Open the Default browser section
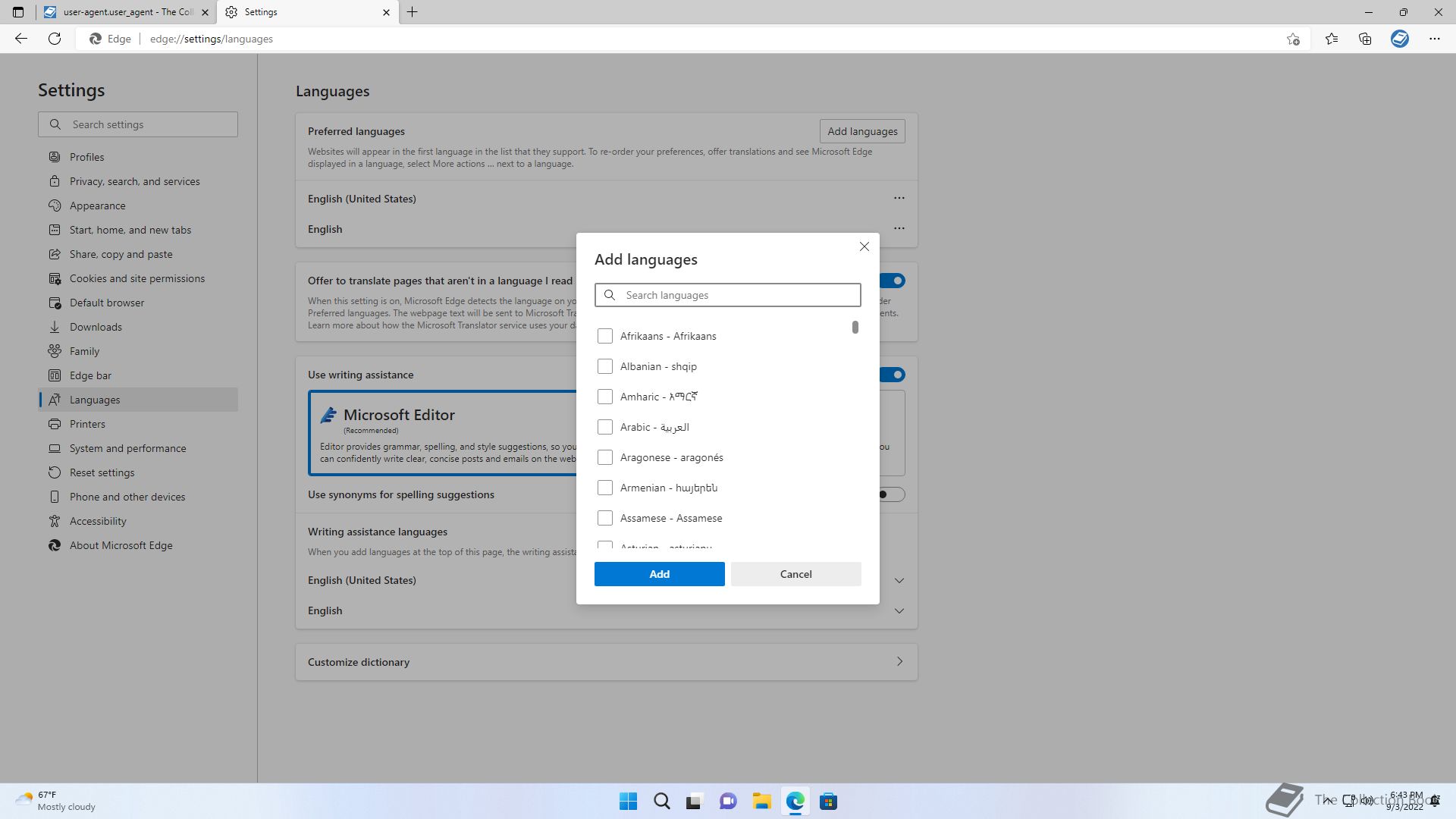This screenshot has height=819, width=1456. (138, 303)
